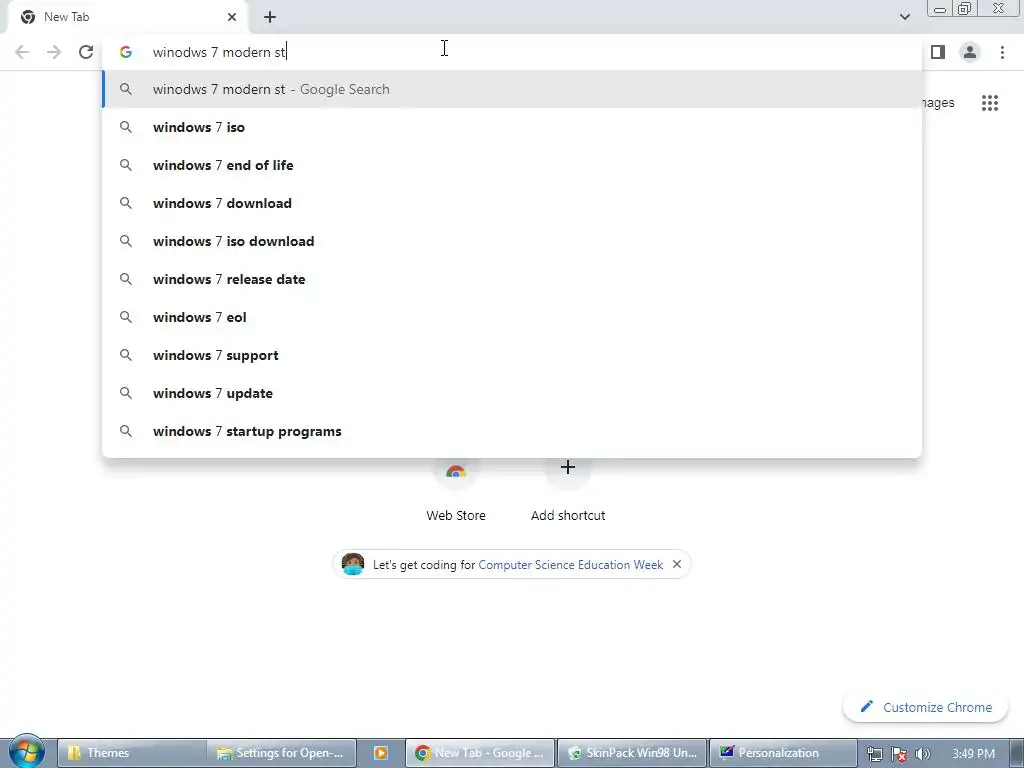Click the Action Center flag tray icon

click(899, 754)
